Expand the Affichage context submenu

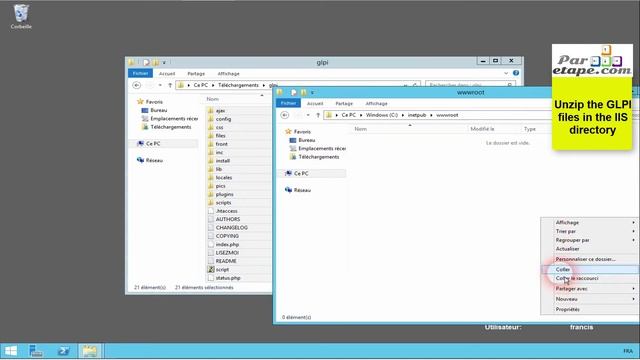point(590,222)
